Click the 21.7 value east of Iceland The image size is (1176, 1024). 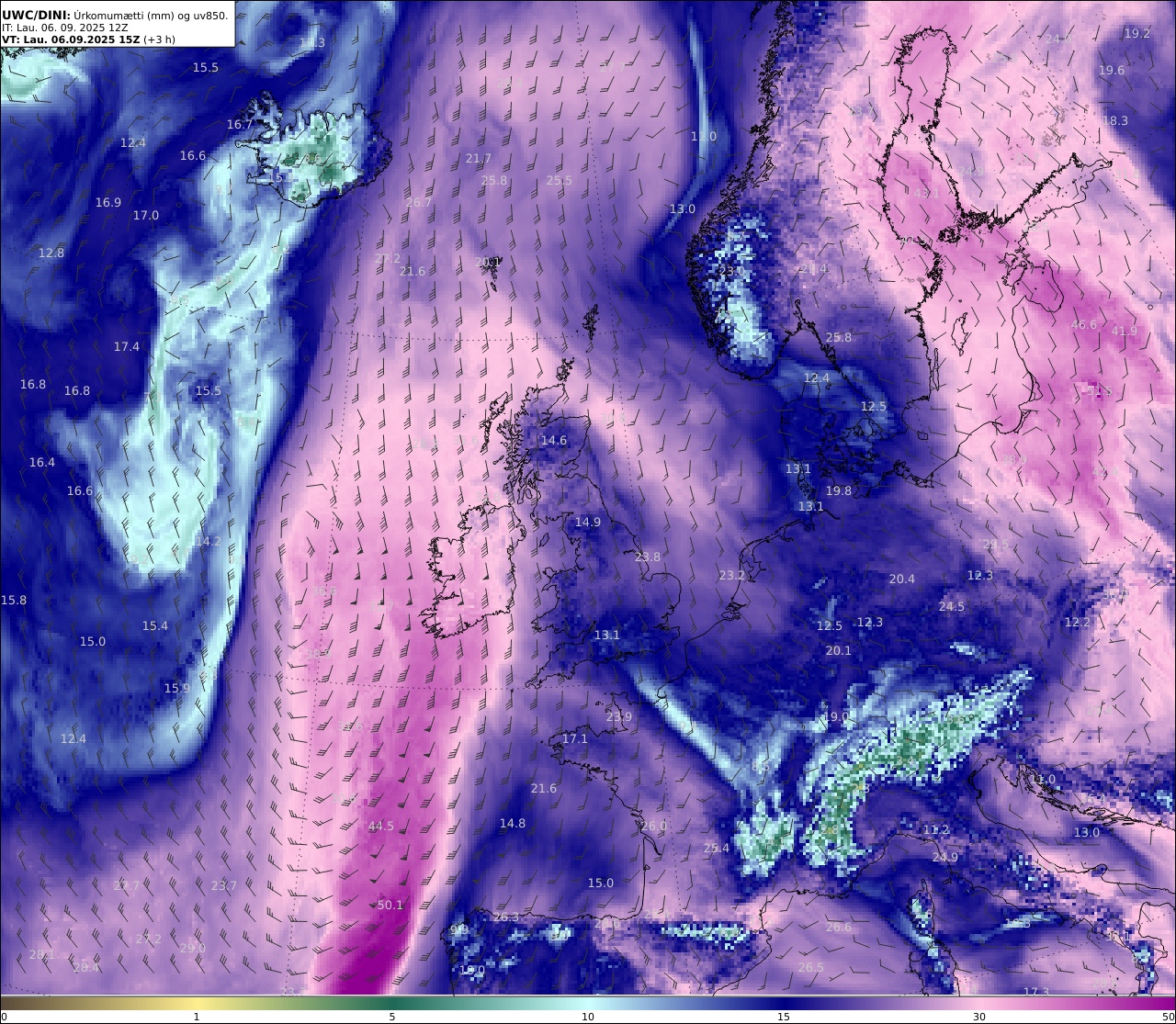click(x=479, y=158)
